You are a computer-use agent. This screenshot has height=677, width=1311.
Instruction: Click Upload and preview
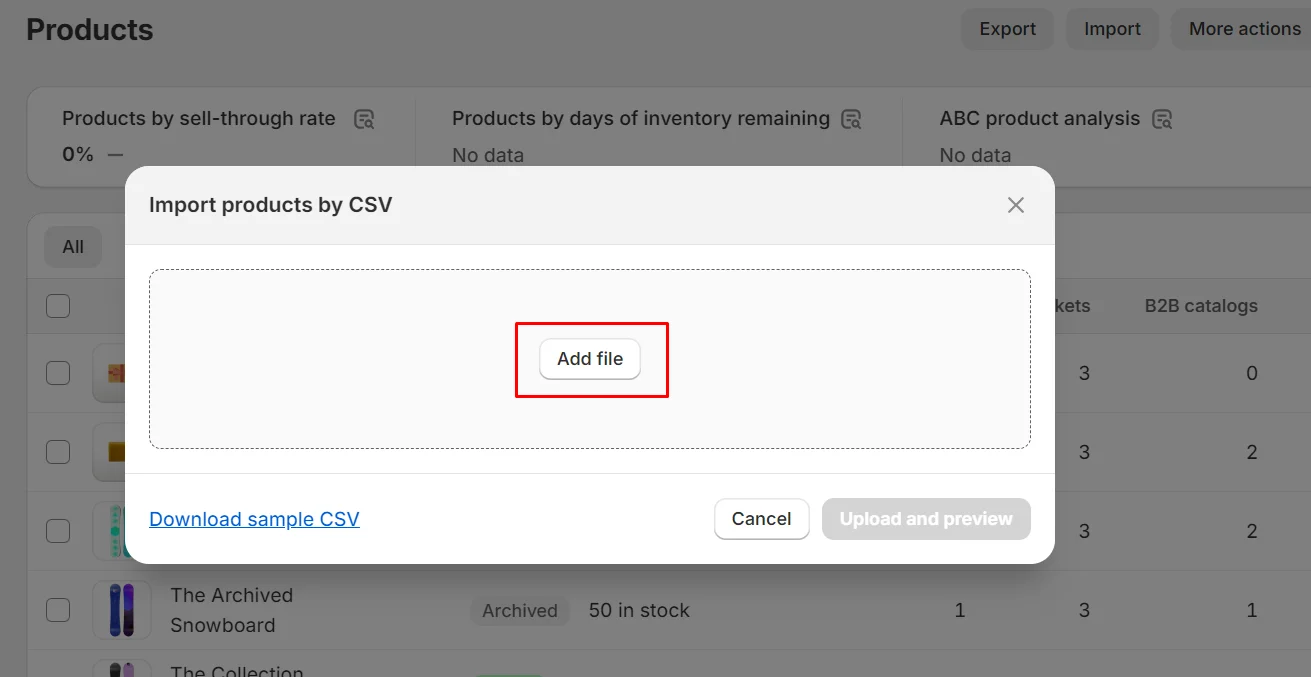click(x=925, y=519)
